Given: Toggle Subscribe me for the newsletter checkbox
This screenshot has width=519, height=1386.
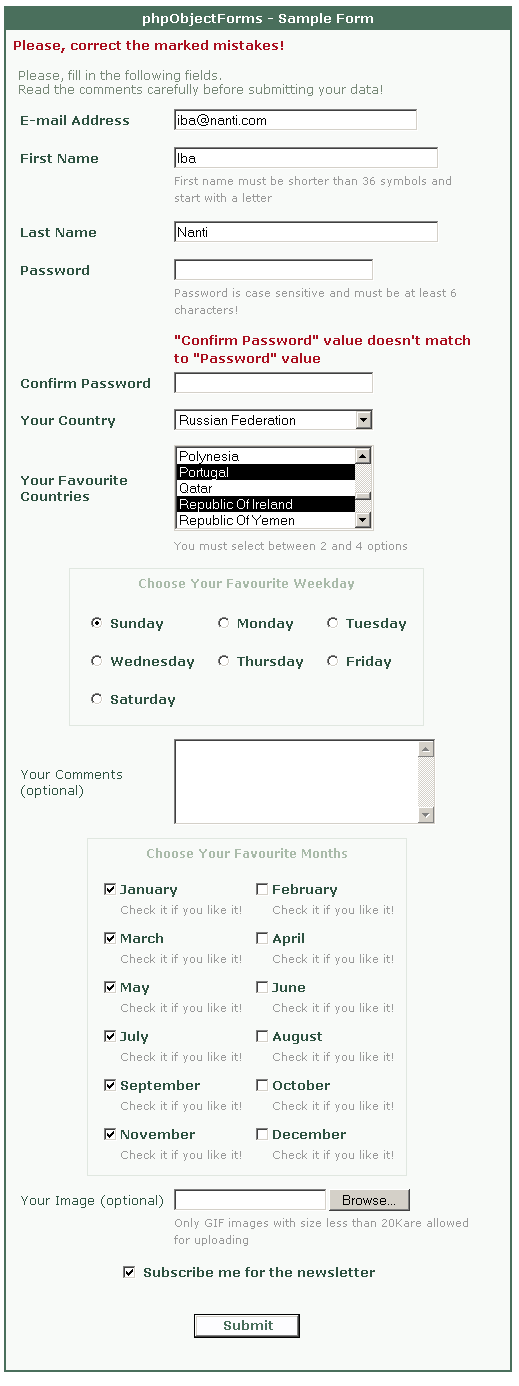Looking at the screenshot, I should (x=129, y=1272).
